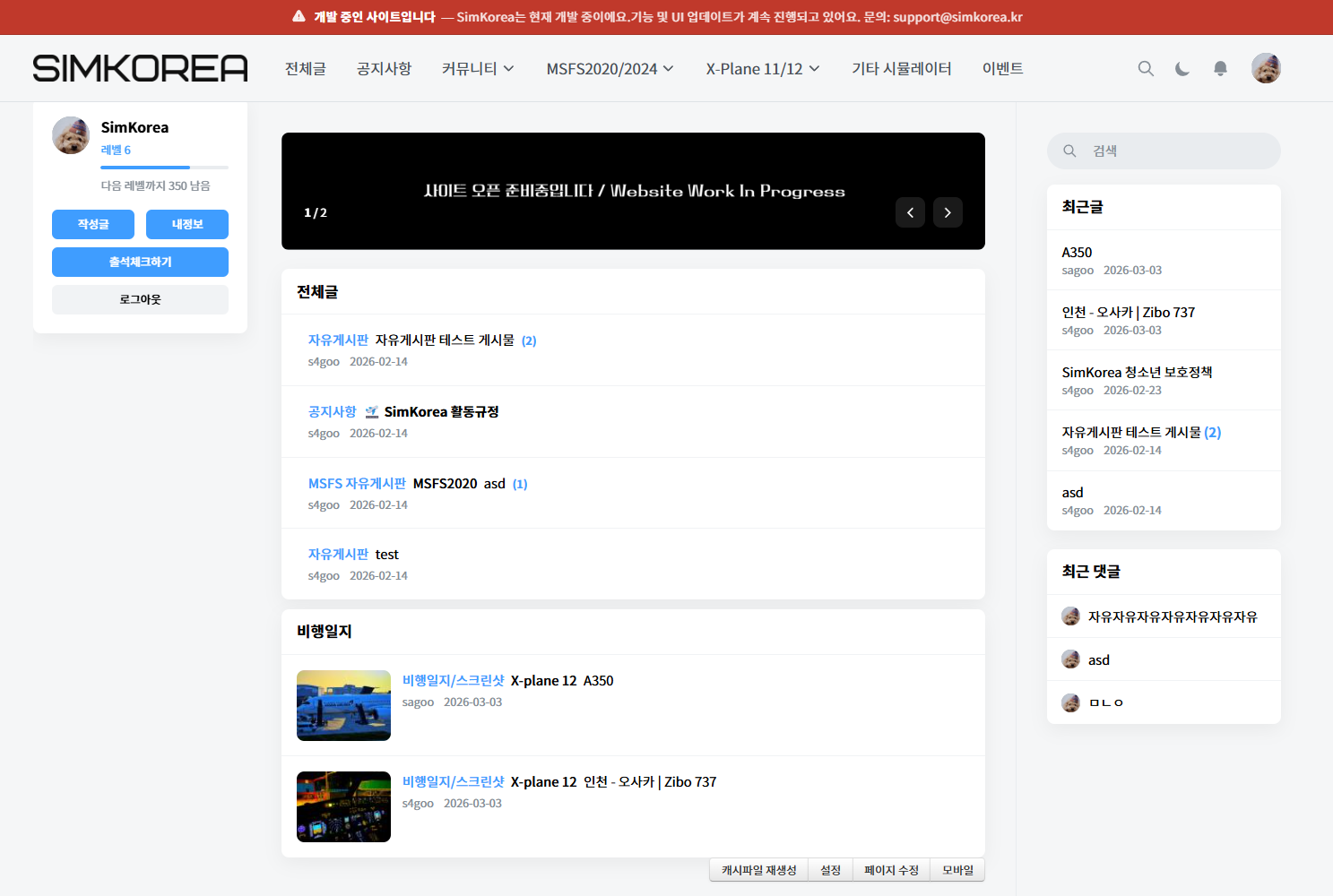This screenshot has height=896, width=1333.
Task: Click the 로그아웃 button
Action: point(140,299)
